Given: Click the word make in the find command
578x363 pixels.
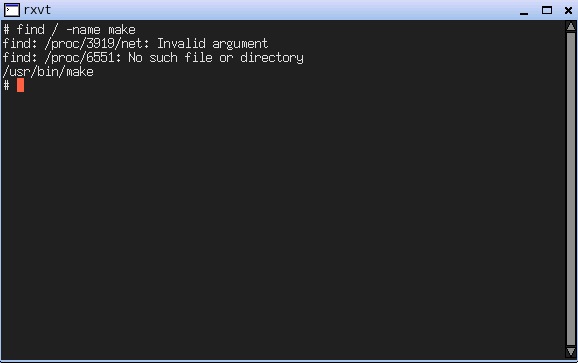Looking at the screenshot, I should [122, 29].
